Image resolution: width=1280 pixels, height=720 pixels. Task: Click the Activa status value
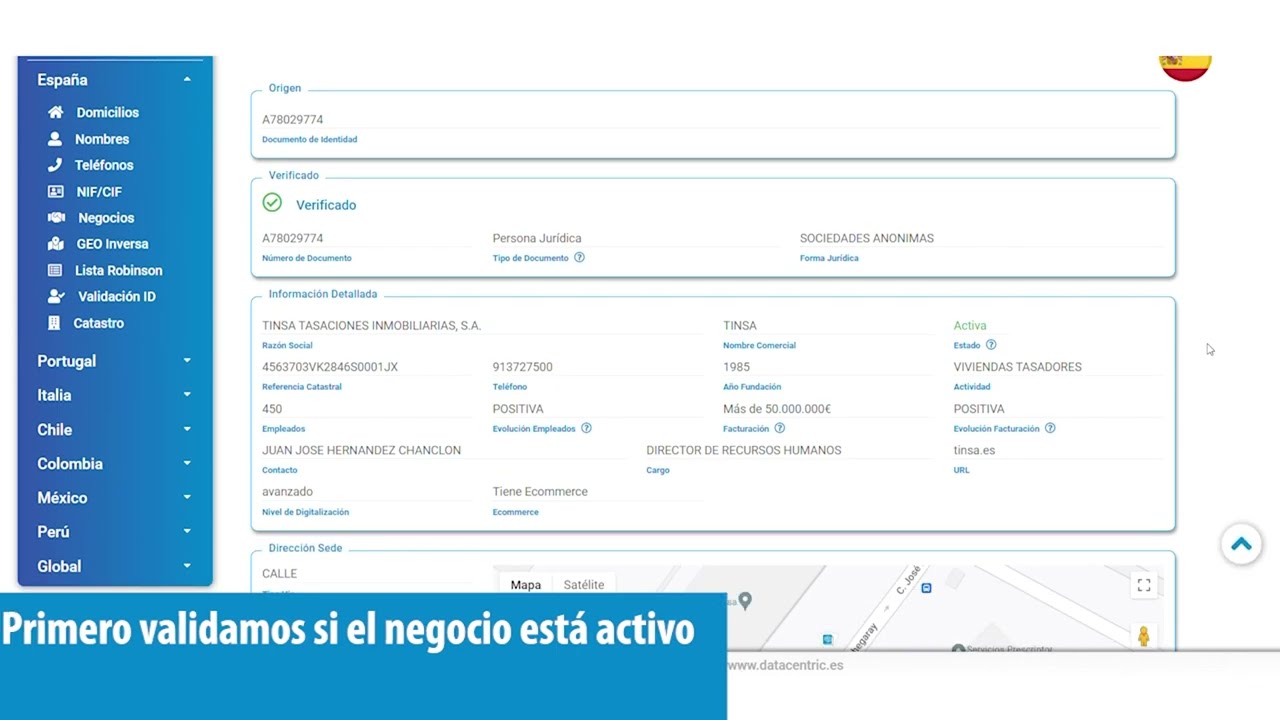click(x=970, y=325)
